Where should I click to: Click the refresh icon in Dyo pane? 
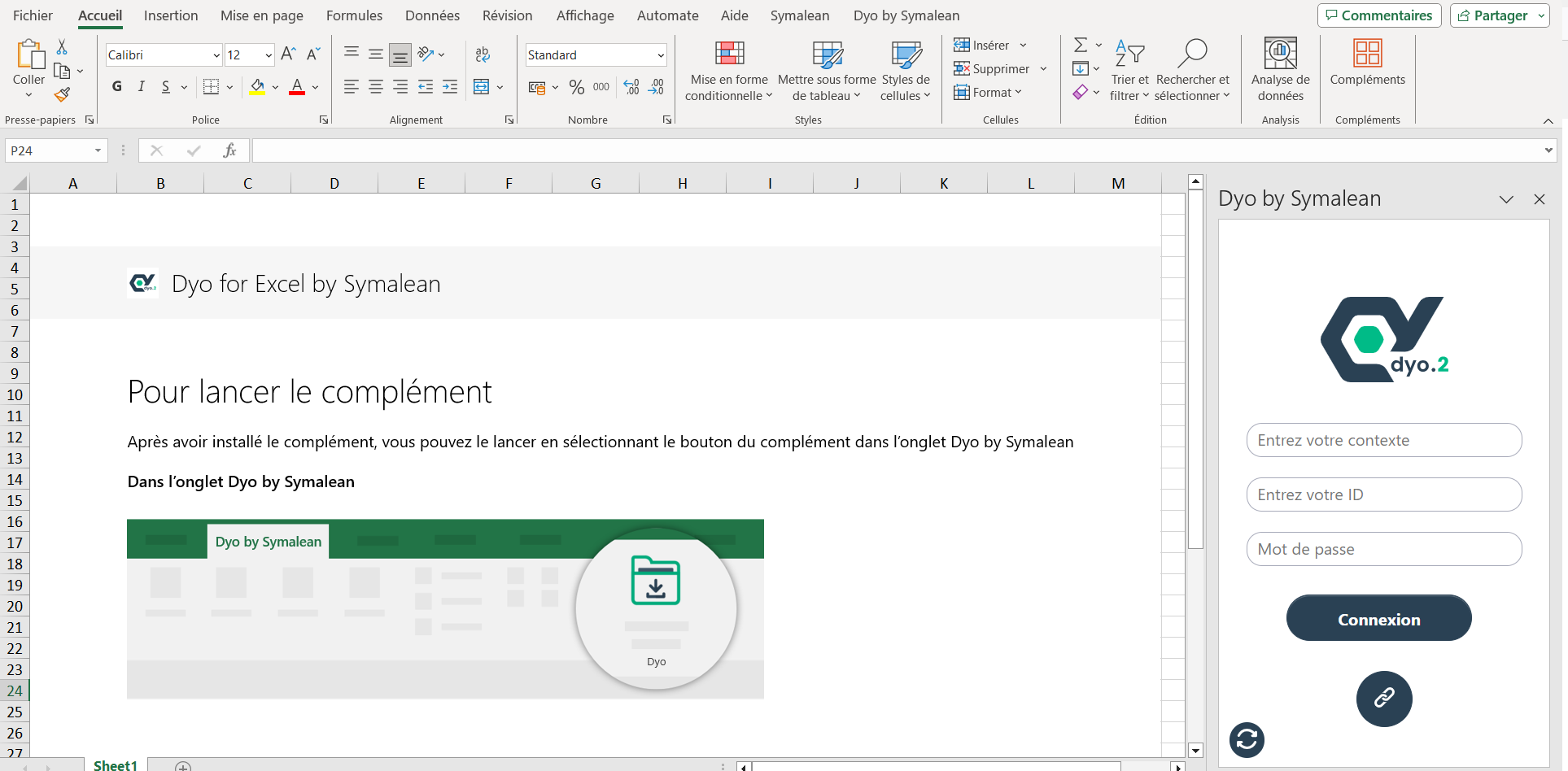[x=1247, y=740]
